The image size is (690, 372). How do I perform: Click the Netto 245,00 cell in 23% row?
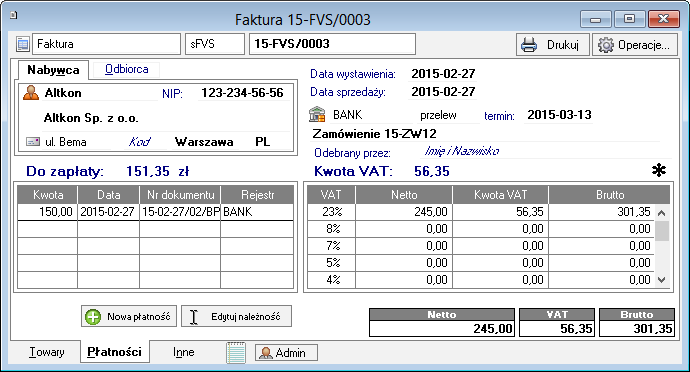click(x=404, y=212)
